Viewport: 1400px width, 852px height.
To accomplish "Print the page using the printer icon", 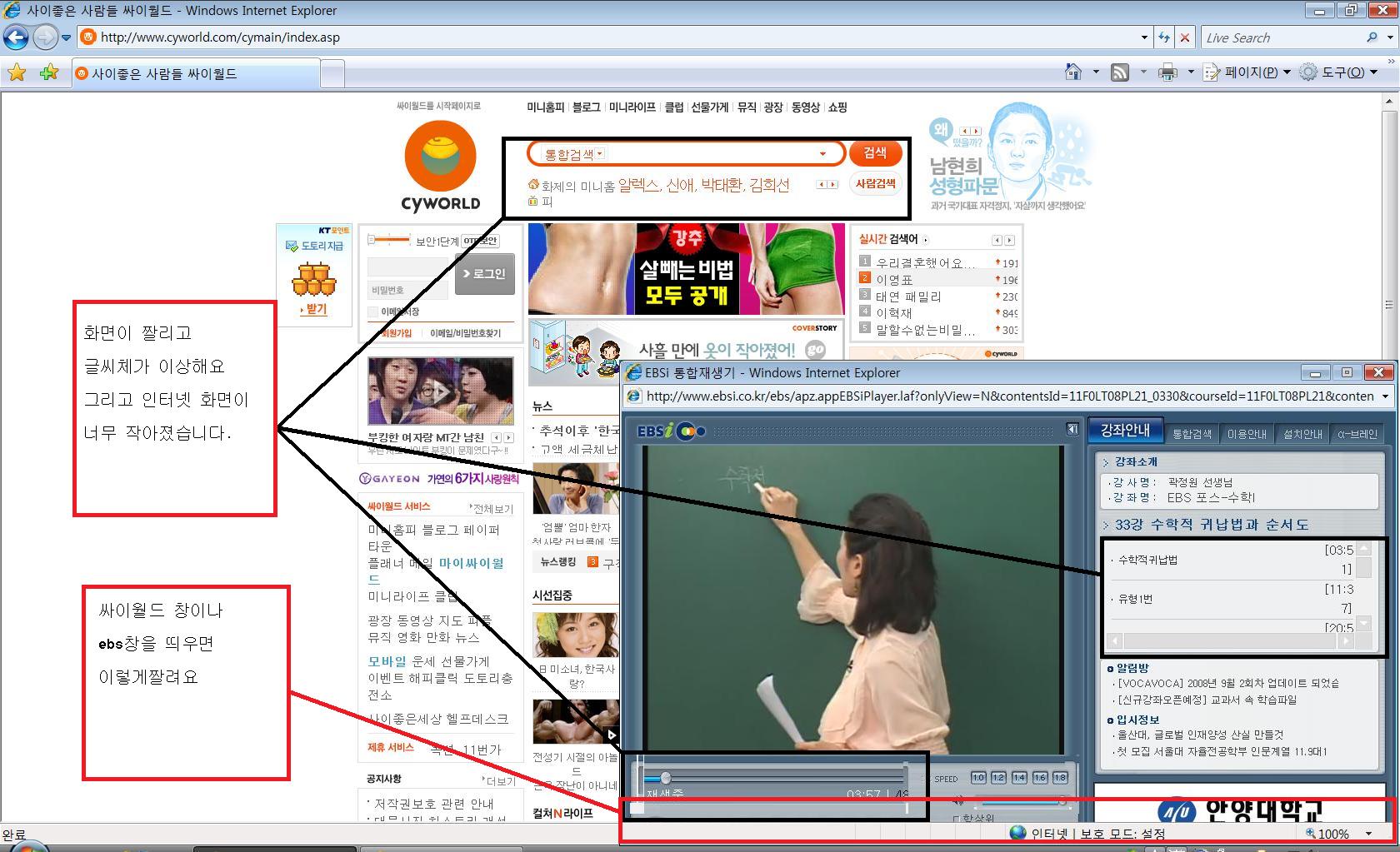I will point(1167,72).
